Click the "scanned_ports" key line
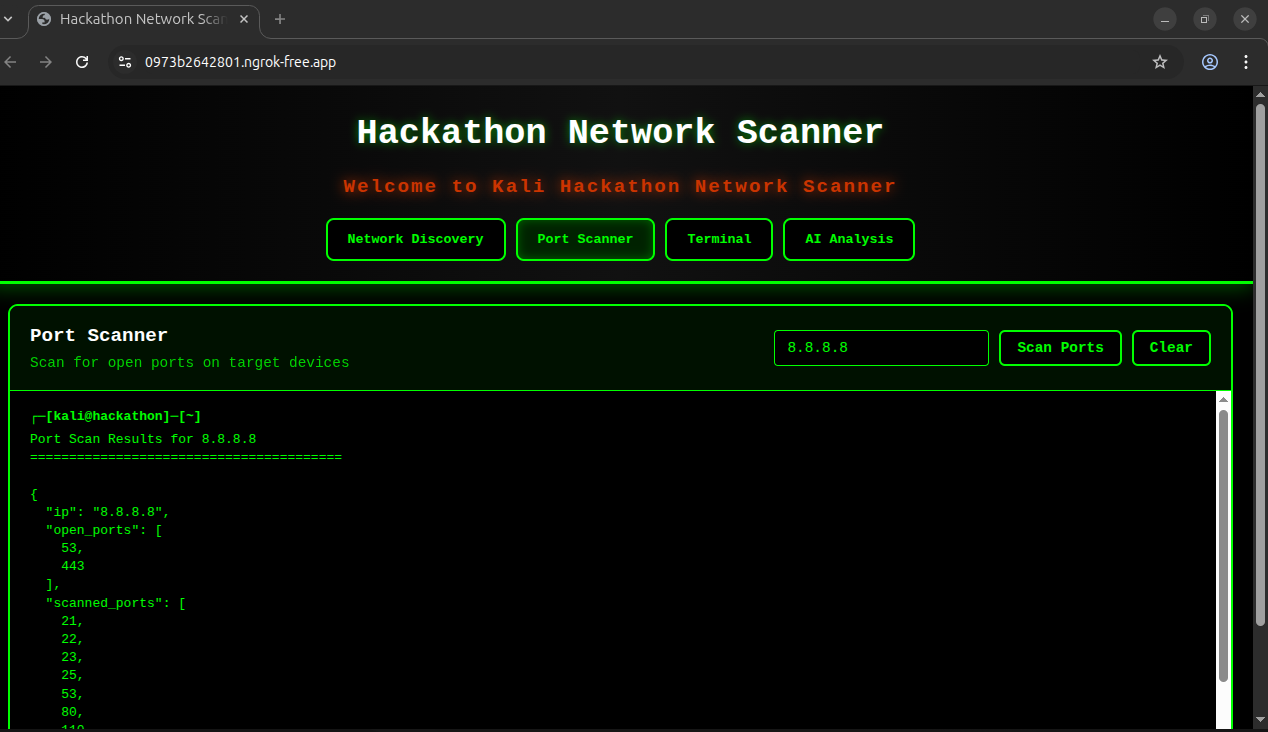This screenshot has width=1268, height=732. pos(116,603)
